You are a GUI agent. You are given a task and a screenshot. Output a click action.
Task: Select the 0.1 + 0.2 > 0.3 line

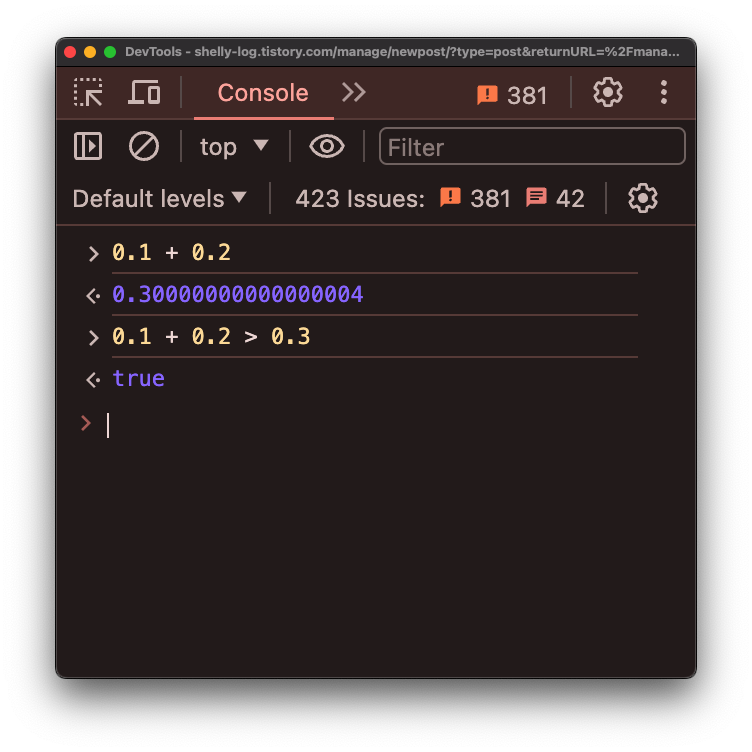[x=211, y=336]
